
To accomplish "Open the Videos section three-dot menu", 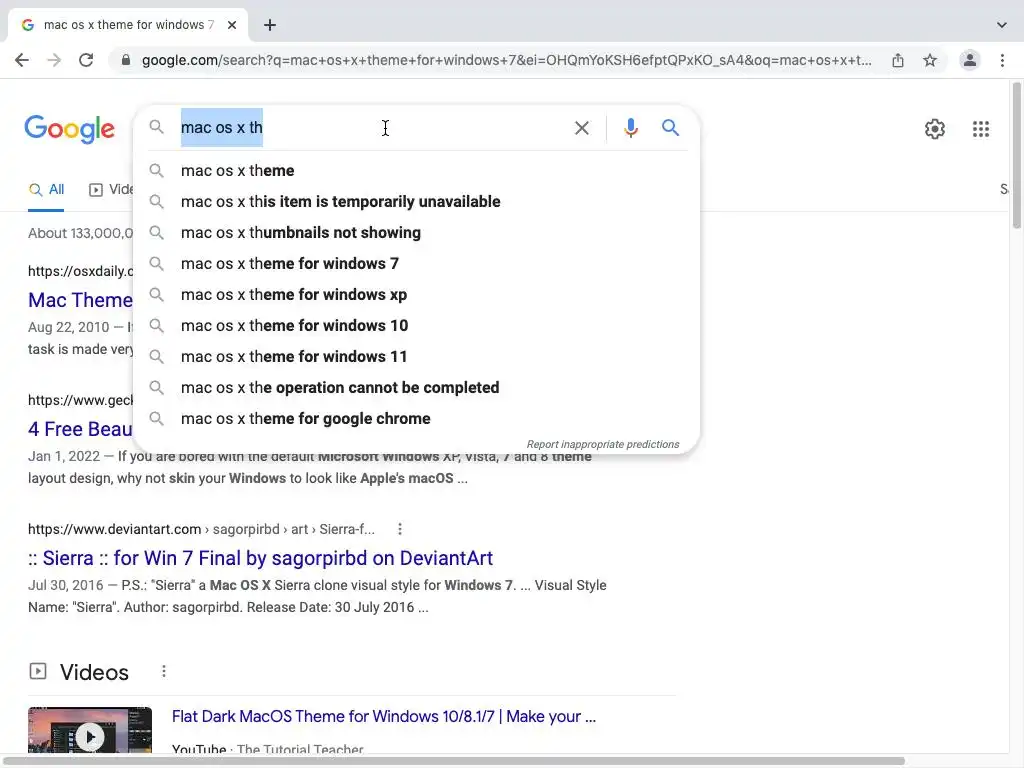I will coord(164,671).
